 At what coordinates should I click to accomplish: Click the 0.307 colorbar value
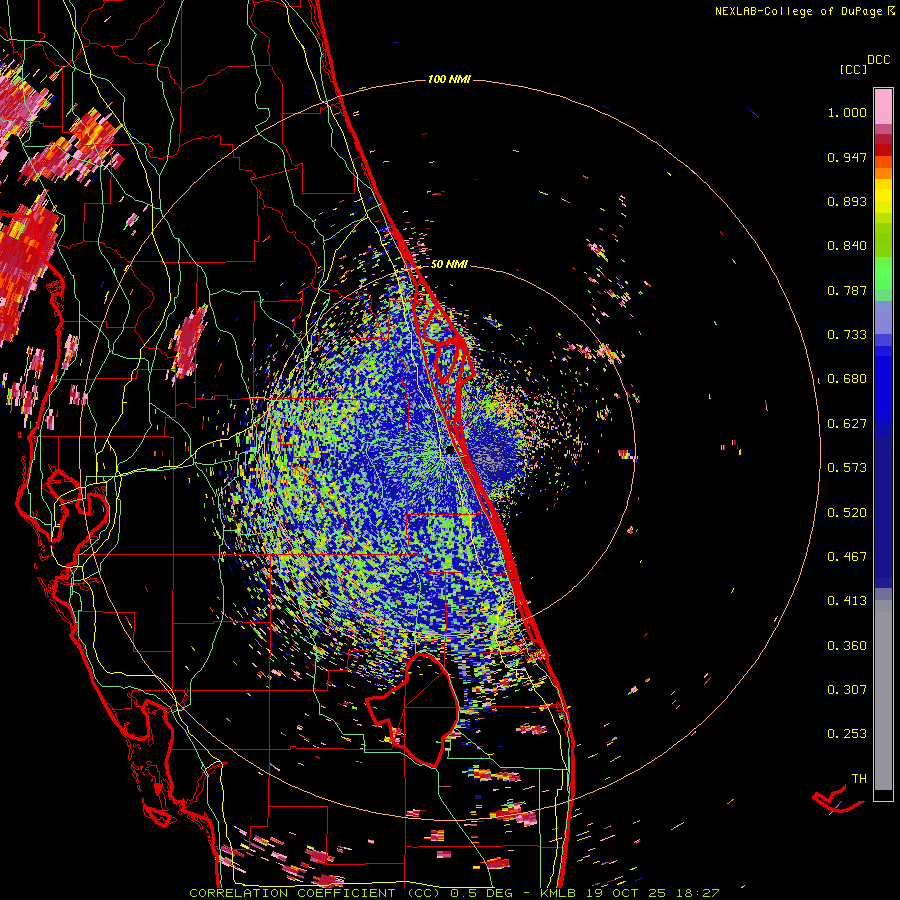tap(847, 690)
